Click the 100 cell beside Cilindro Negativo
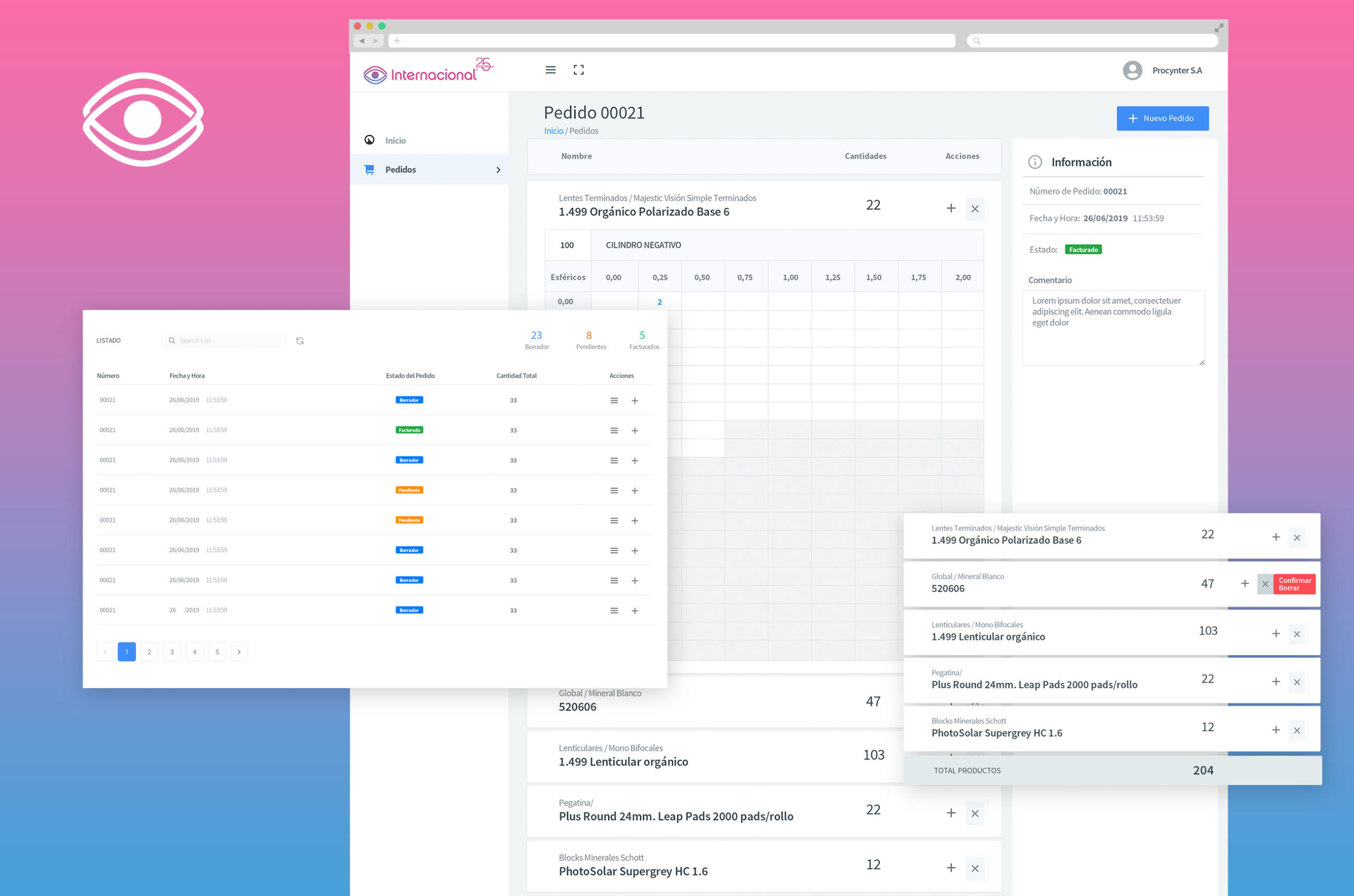Viewport: 1354px width, 896px height. (x=567, y=245)
